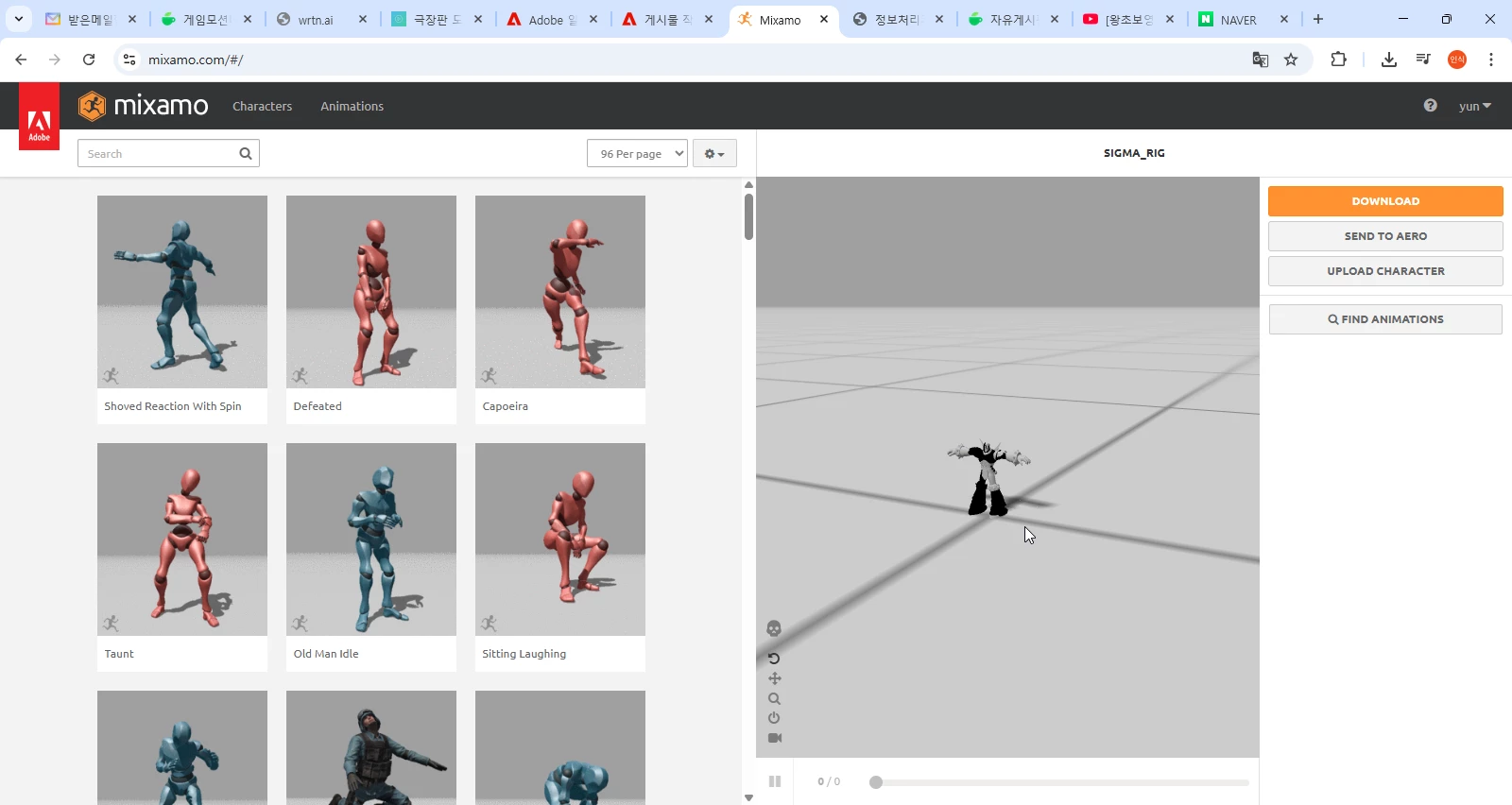
Task: Open the help question mark icon
Action: click(x=1430, y=106)
